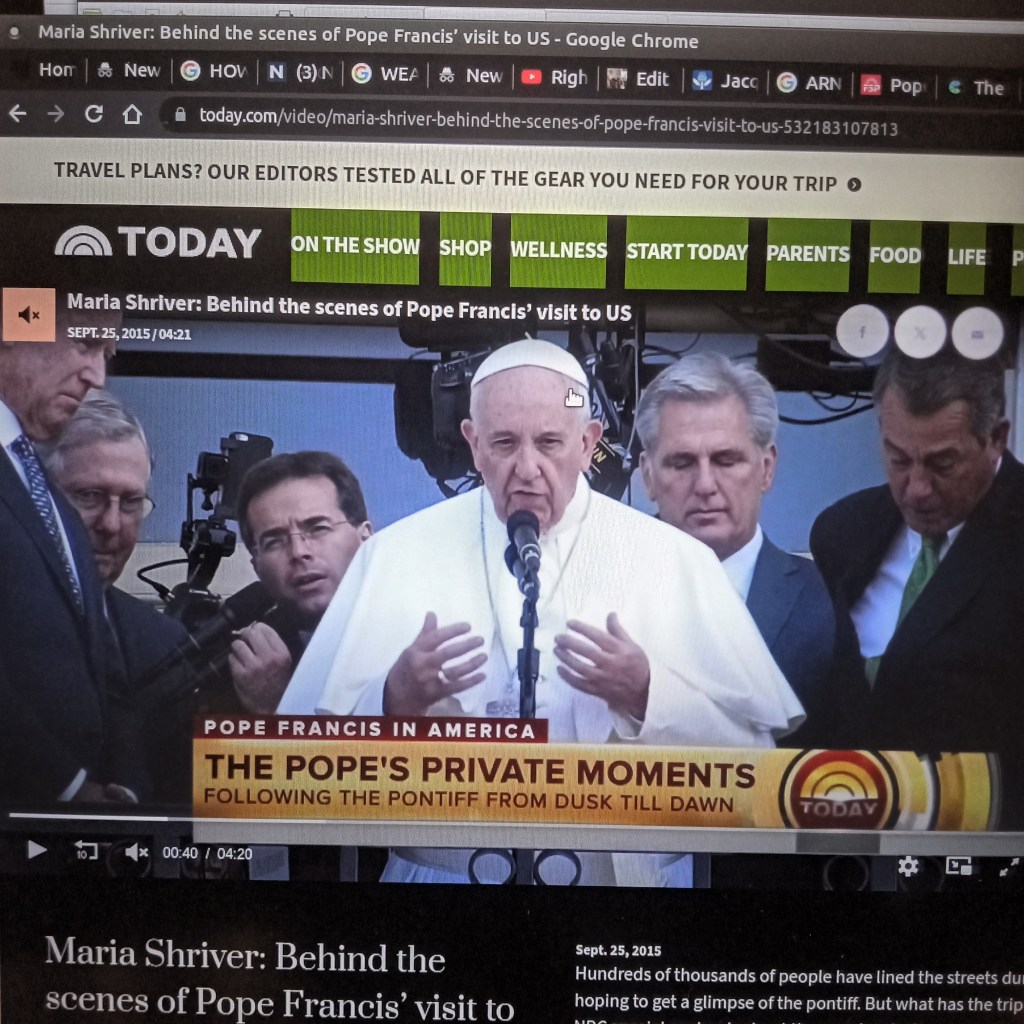Unmute using the player volume icon

point(137,853)
